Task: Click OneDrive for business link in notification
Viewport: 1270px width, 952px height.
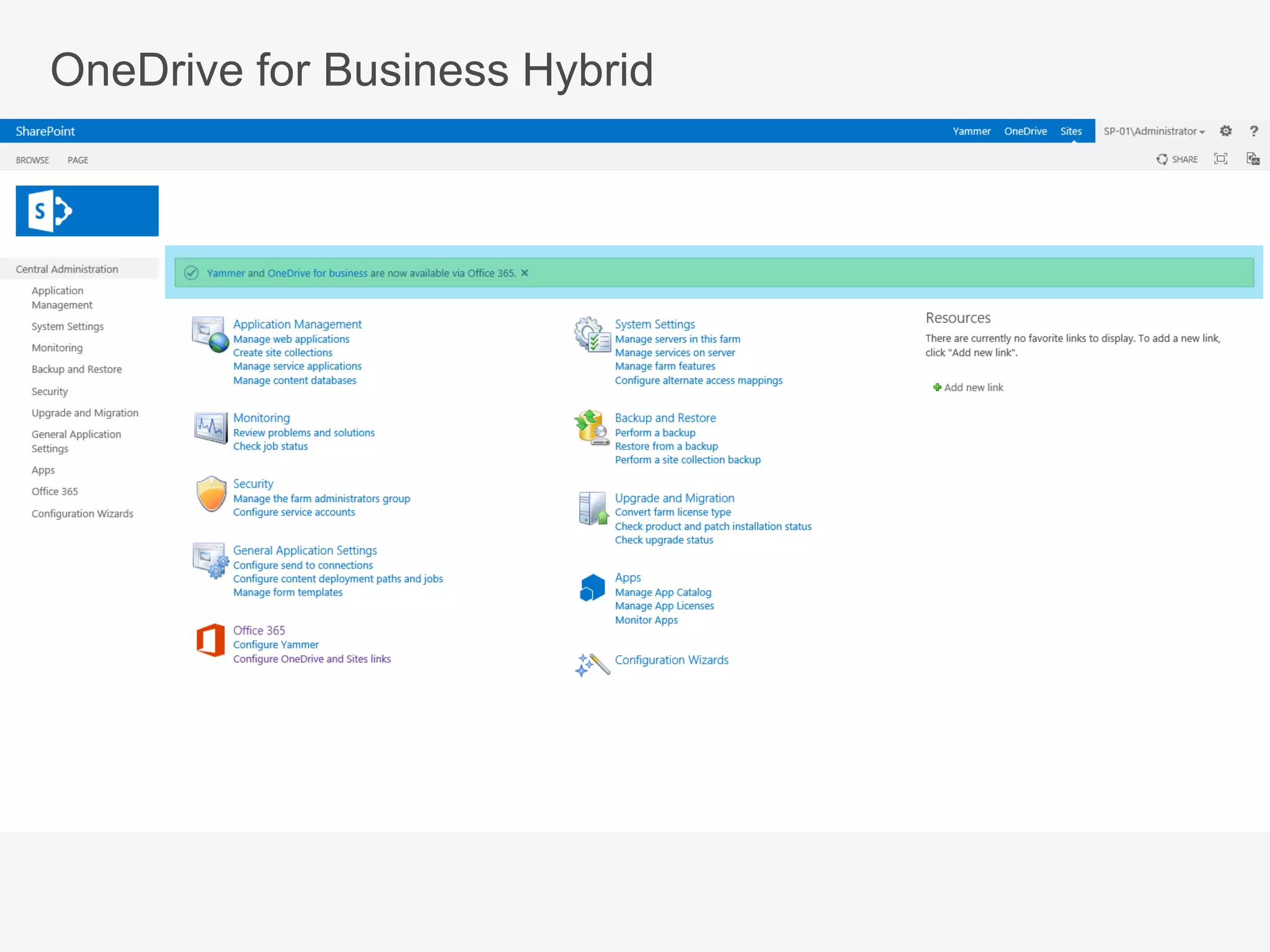Action: pos(317,273)
